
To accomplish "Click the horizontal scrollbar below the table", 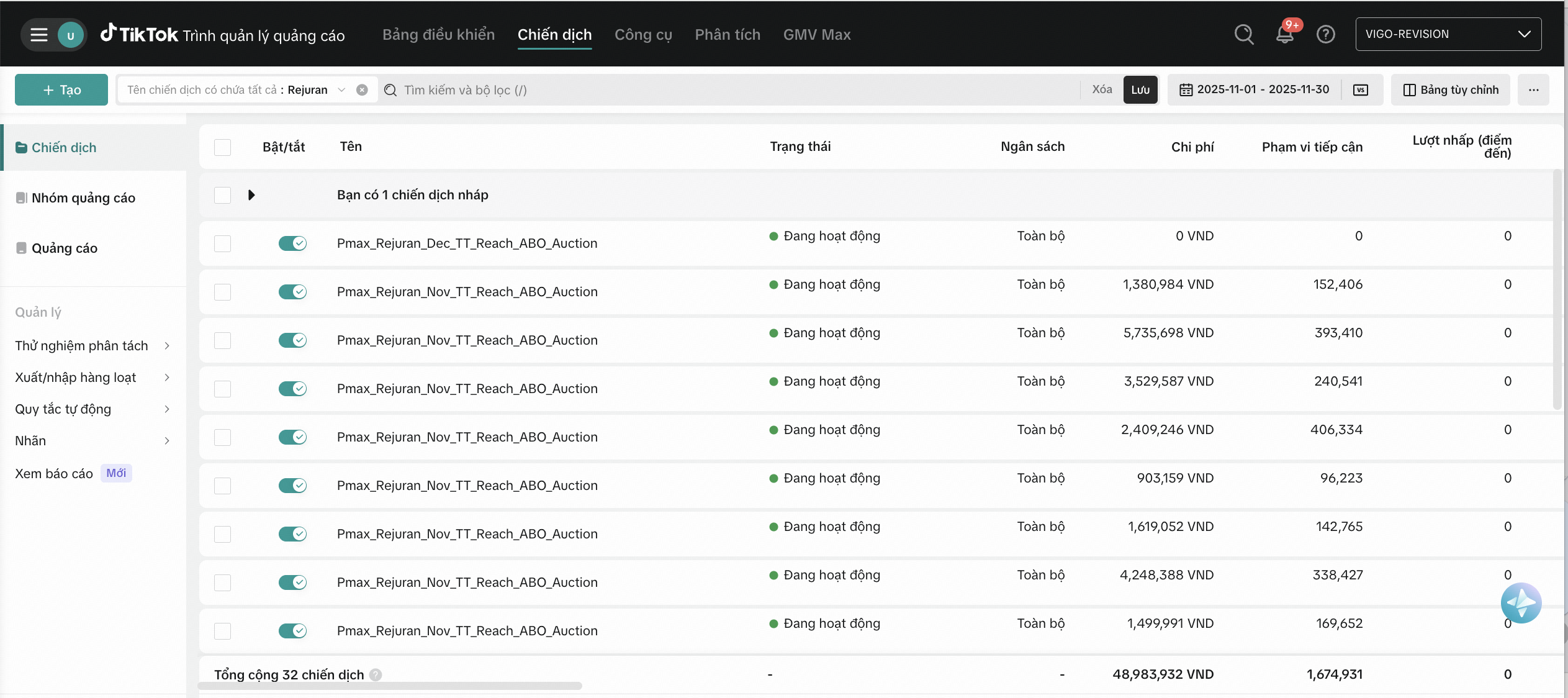I will pyautogui.click(x=390, y=686).
